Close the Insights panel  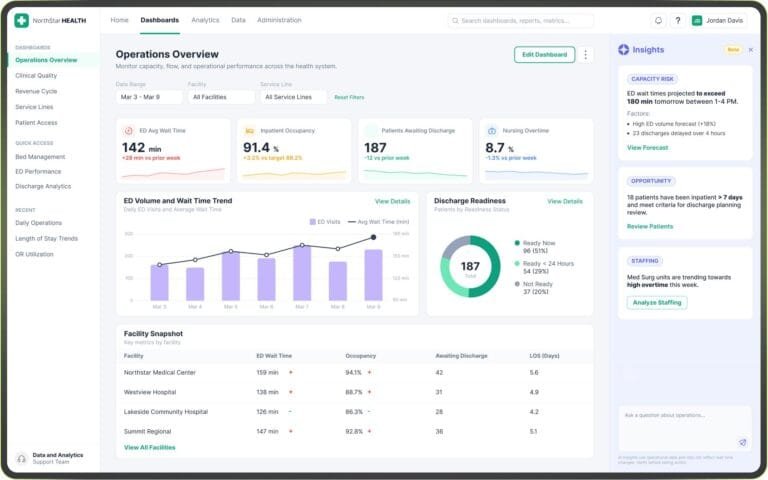tap(750, 50)
